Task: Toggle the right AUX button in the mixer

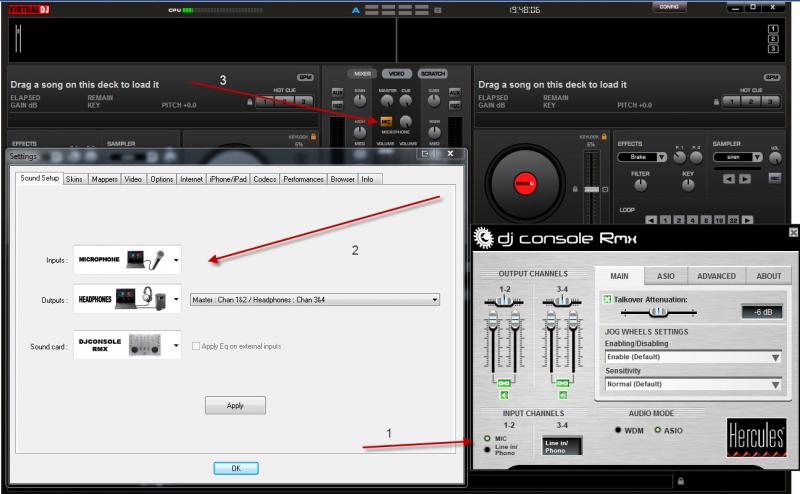Action: [455, 92]
